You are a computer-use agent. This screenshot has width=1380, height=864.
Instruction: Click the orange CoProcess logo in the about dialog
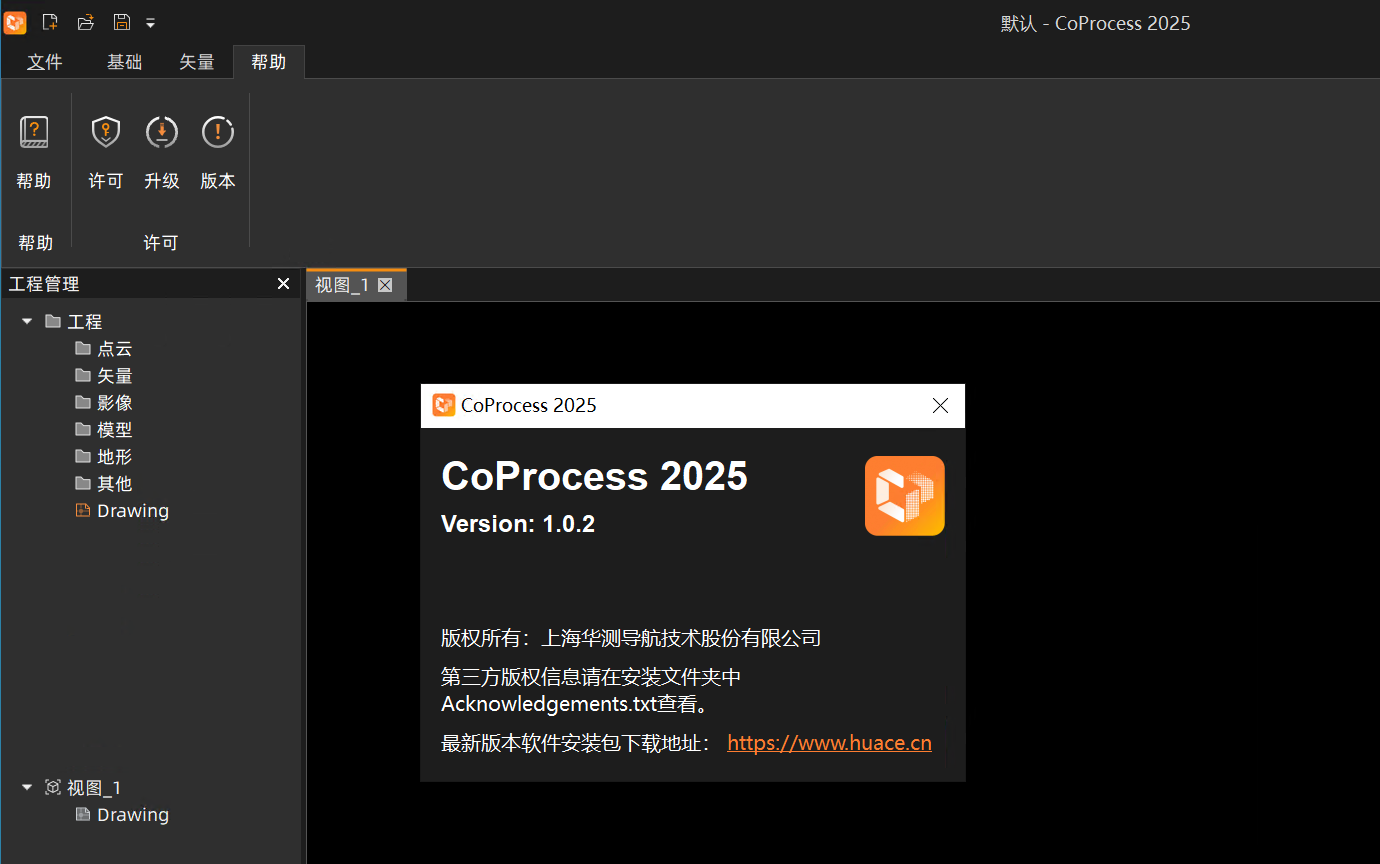[904, 495]
